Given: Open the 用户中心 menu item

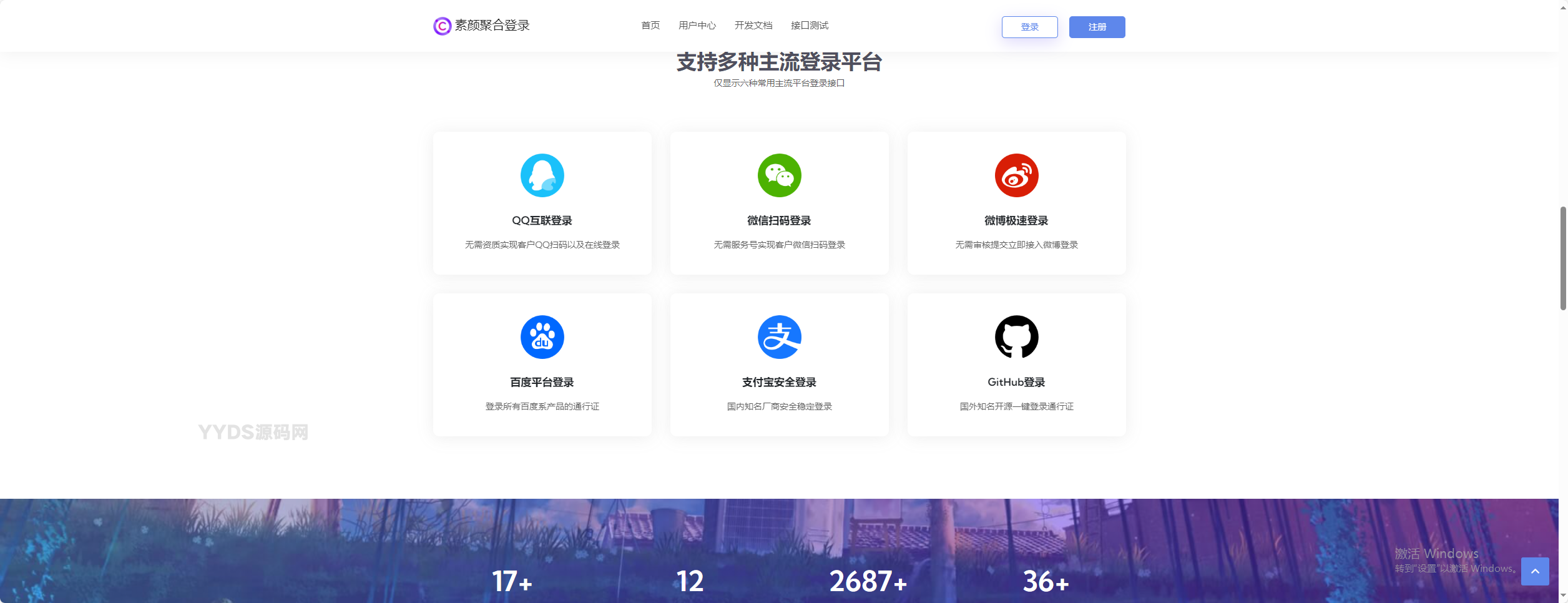Looking at the screenshot, I should pos(697,26).
